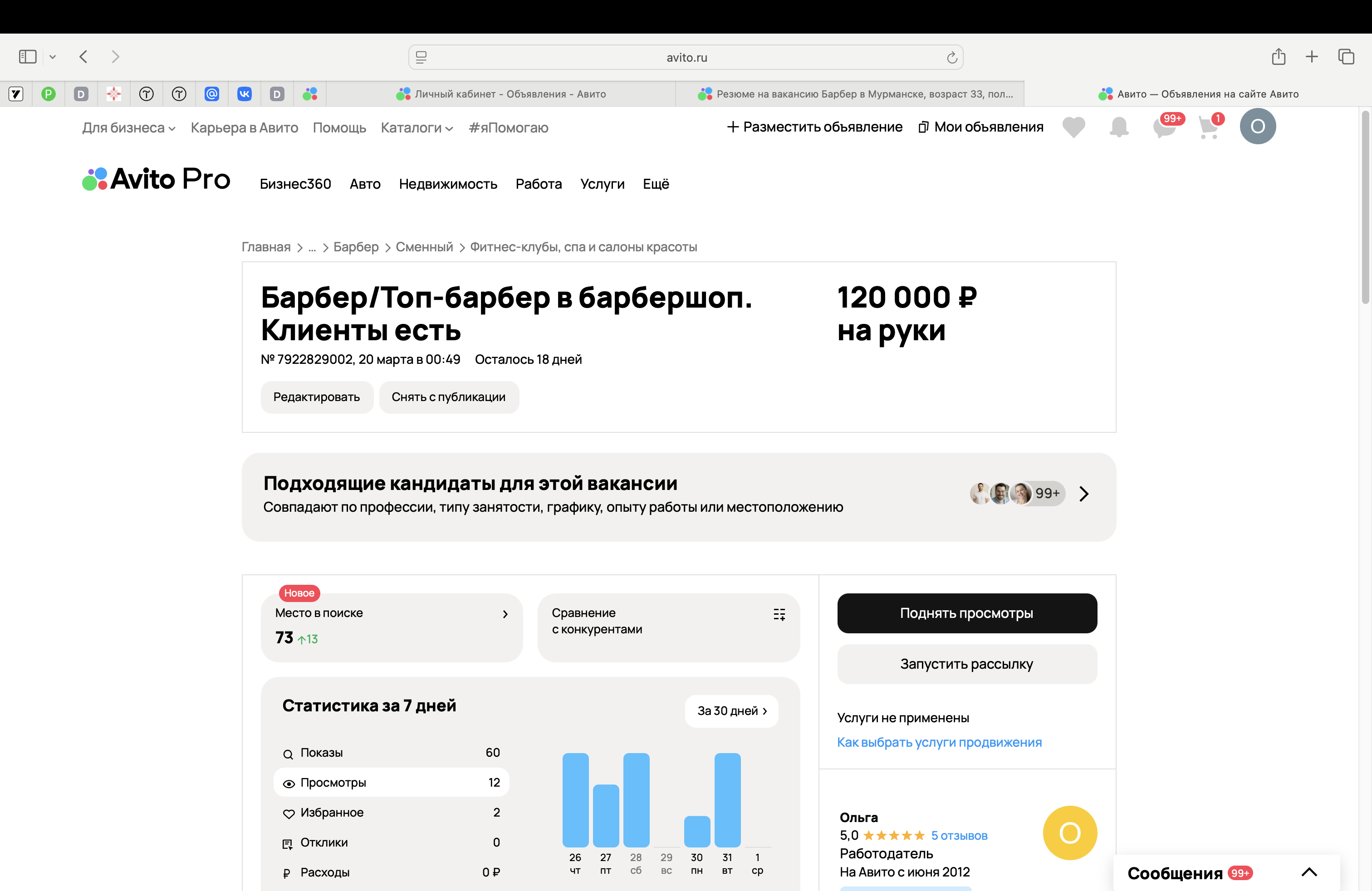Go forward with the browser forward arrow

(115, 56)
